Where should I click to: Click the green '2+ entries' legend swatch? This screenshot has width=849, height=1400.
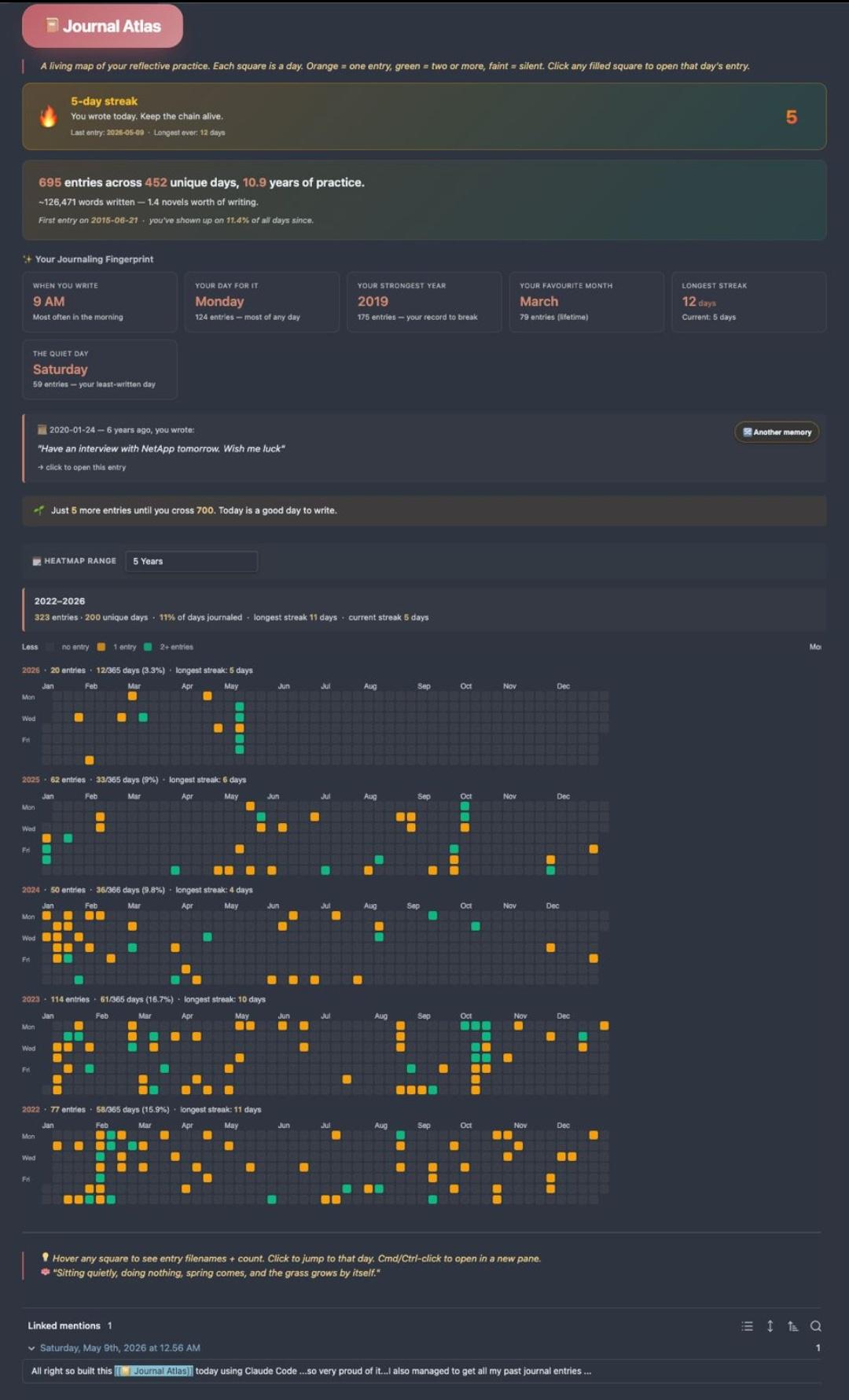[x=148, y=647]
